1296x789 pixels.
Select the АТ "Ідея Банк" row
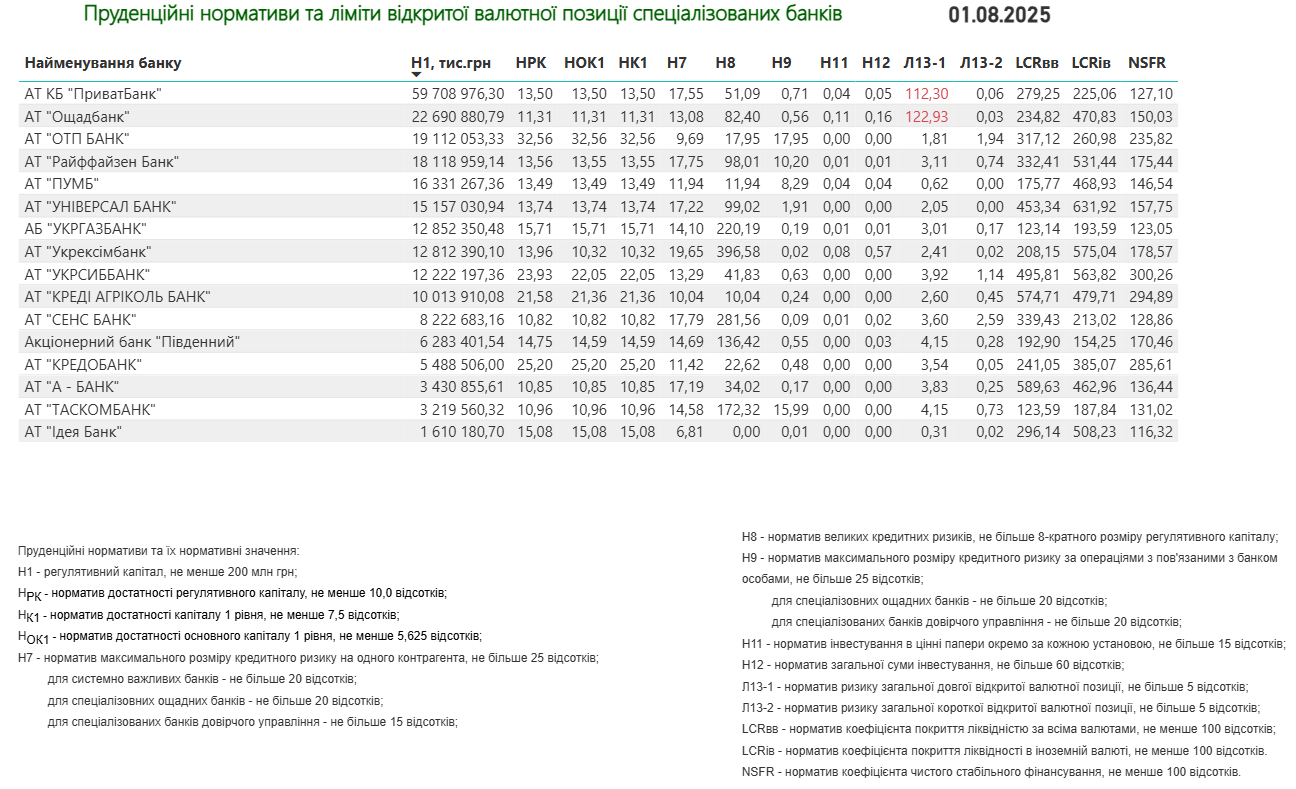[x=73, y=432]
